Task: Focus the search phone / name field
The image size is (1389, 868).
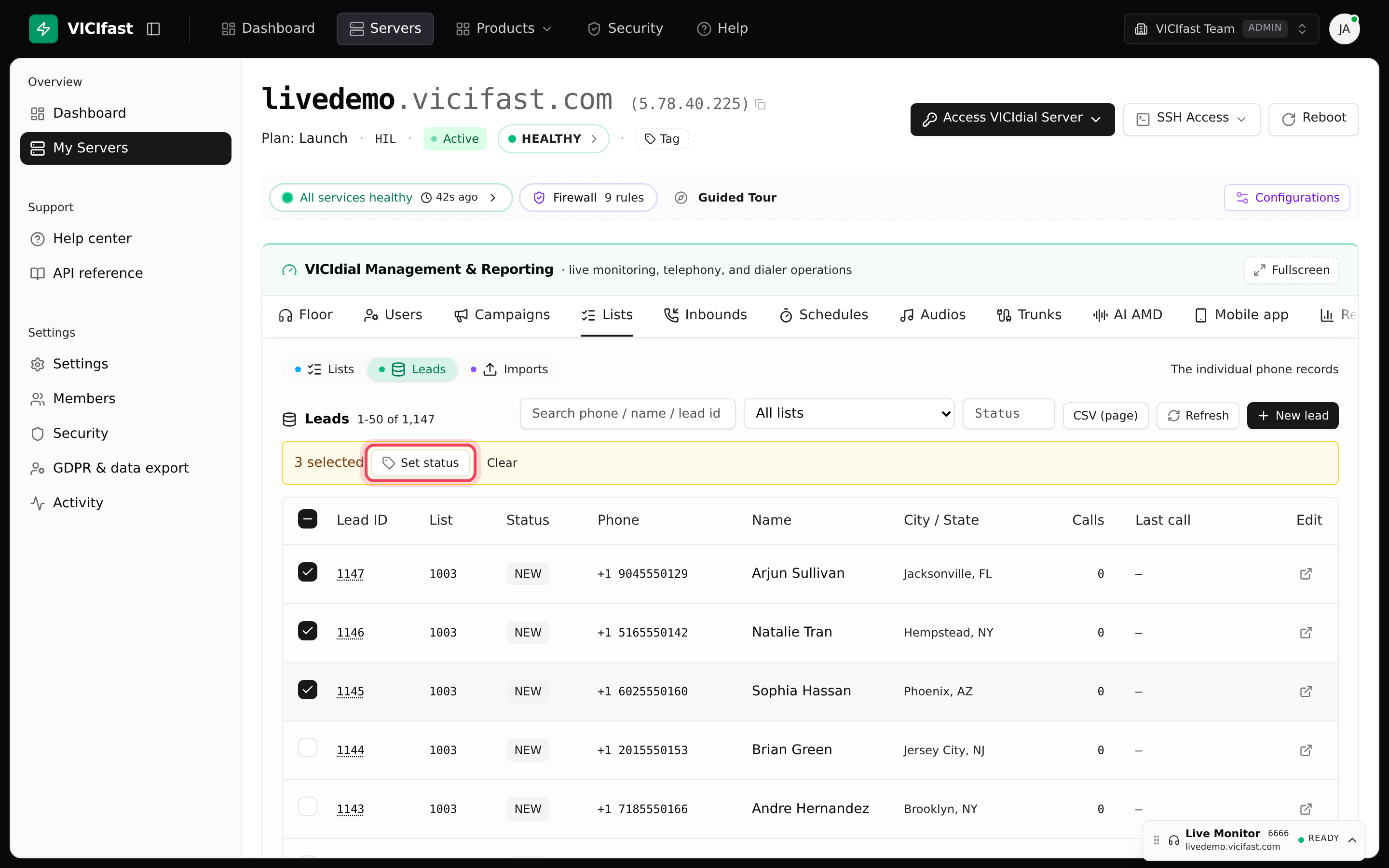Action: pyautogui.click(x=627, y=413)
